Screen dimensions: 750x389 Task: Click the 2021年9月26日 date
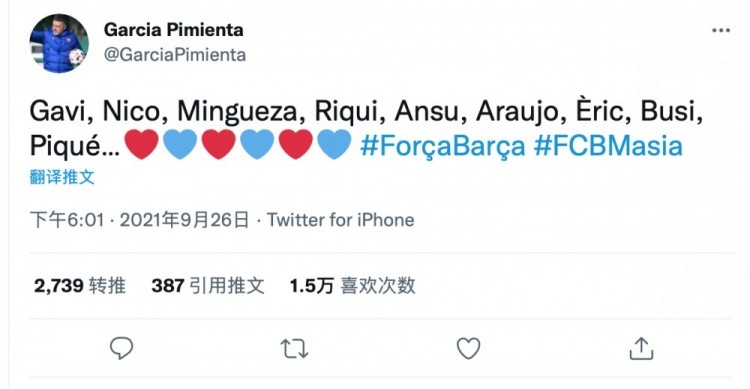click(185, 220)
